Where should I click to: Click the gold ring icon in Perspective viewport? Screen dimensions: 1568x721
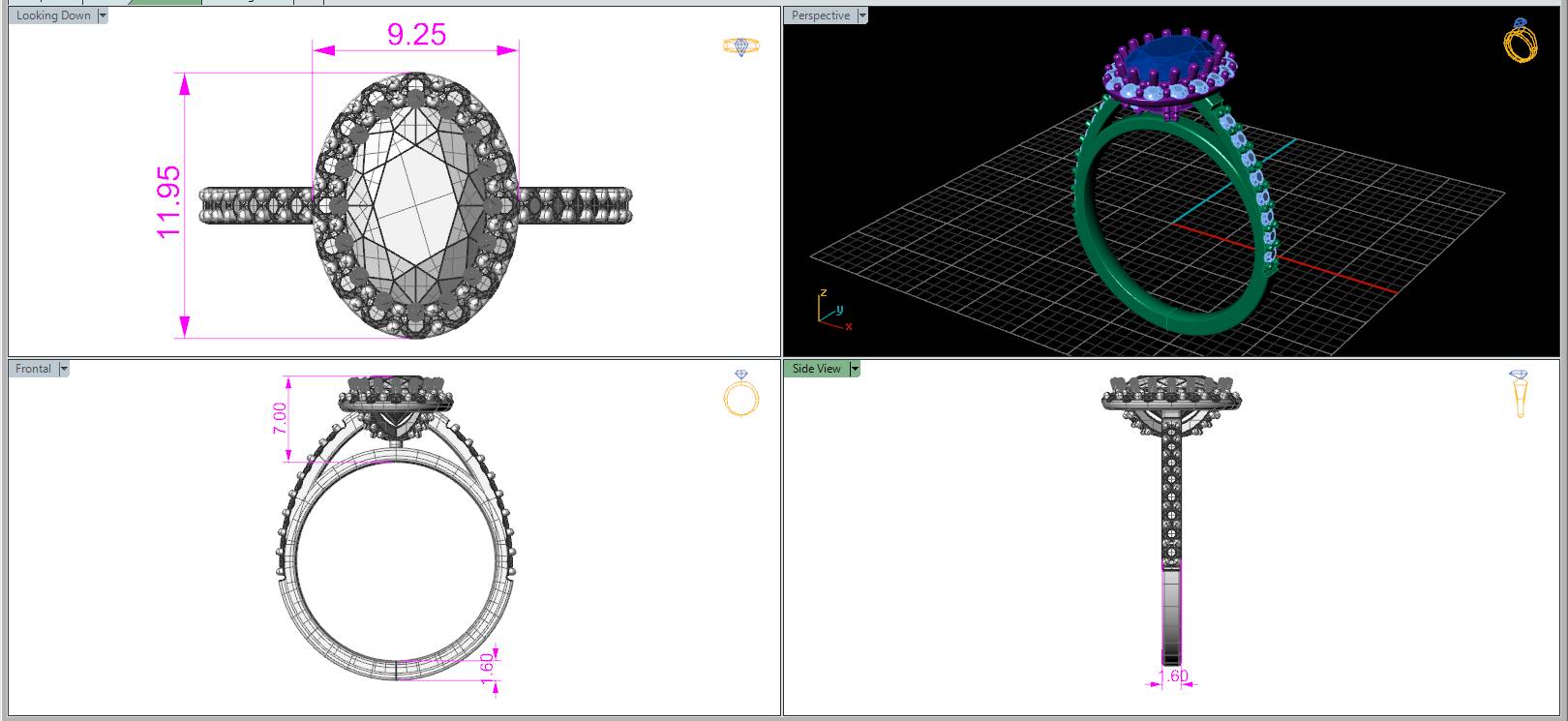(1521, 41)
